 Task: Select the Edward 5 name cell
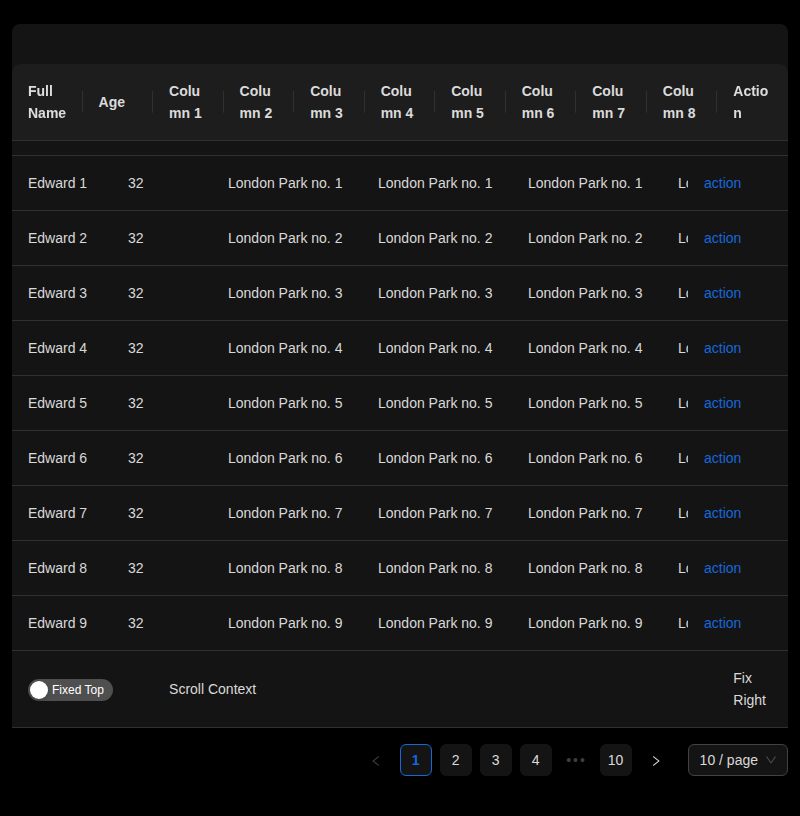click(x=58, y=403)
